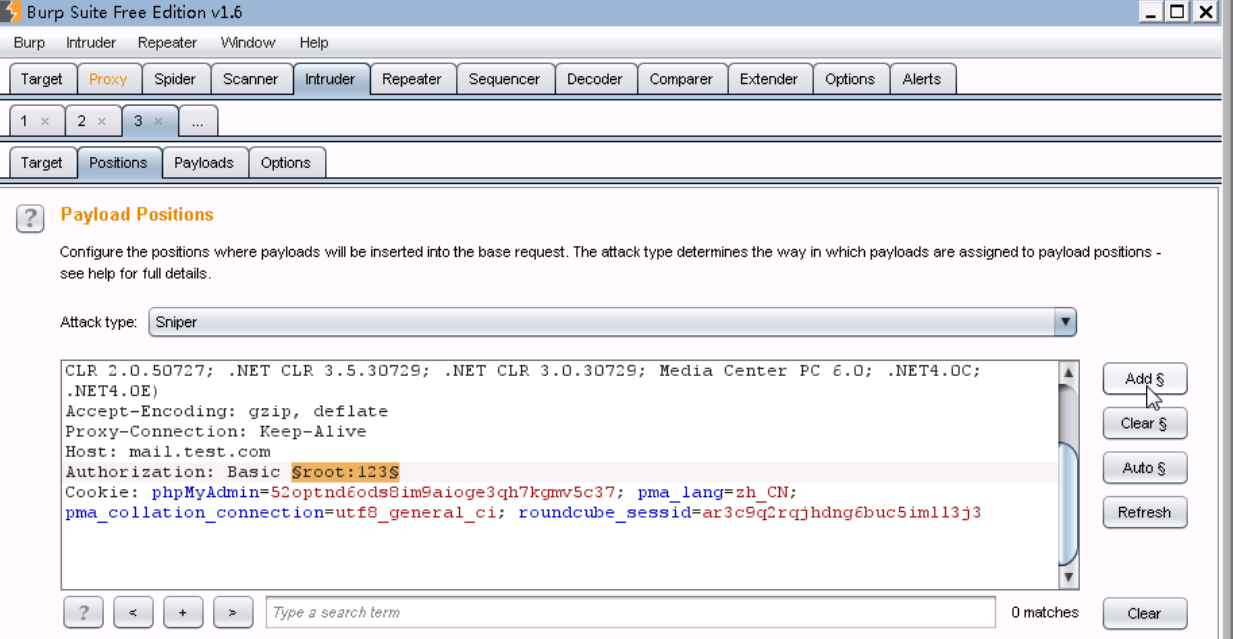Viewport: 1233px width, 639px height.
Task: Click the request editor scrollbar thumb
Action: pyautogui.click(x=1069, y=503)
